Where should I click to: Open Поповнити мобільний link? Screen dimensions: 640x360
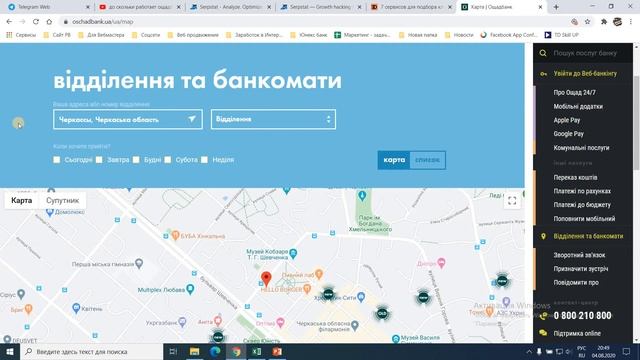pos(584,219)
